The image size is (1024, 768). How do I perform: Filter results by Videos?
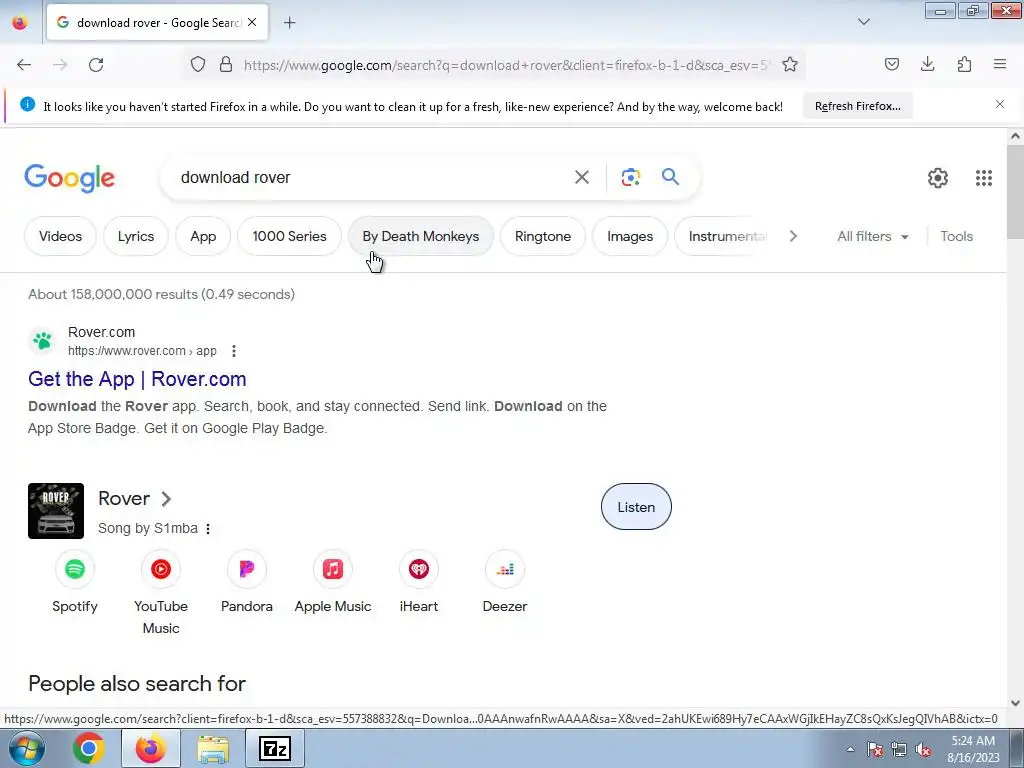coord(60,236)
